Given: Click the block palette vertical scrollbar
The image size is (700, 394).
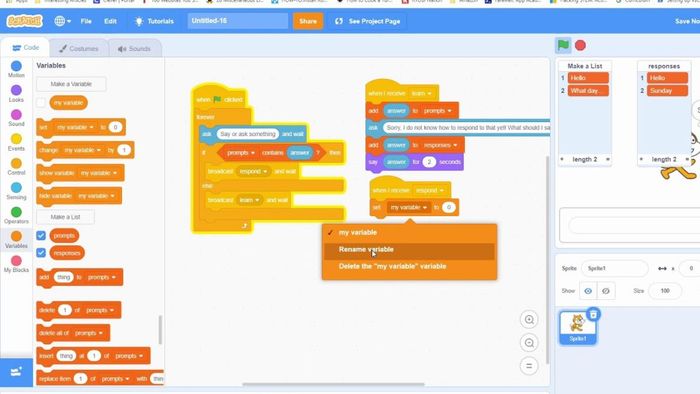Looking at the screenshot, I should (160, 330).
